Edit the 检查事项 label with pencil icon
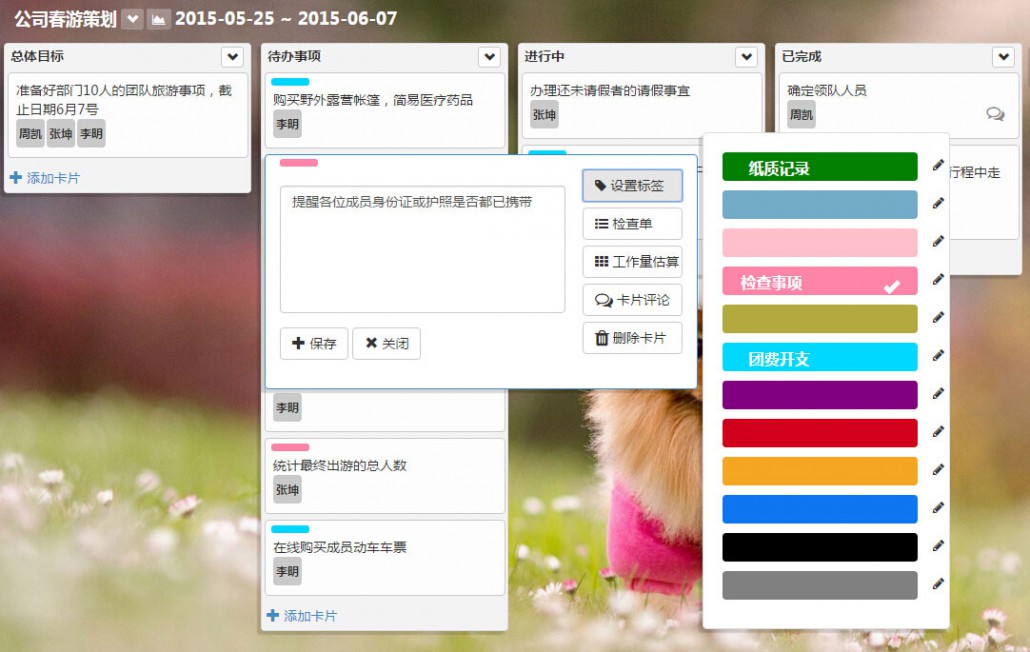 [938, 280]
